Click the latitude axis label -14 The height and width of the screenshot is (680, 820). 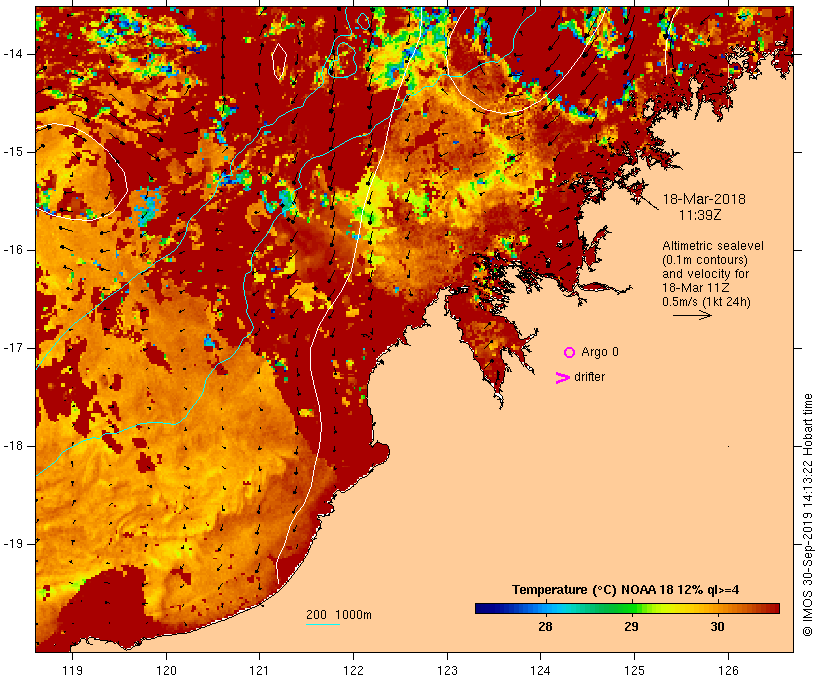13,54
